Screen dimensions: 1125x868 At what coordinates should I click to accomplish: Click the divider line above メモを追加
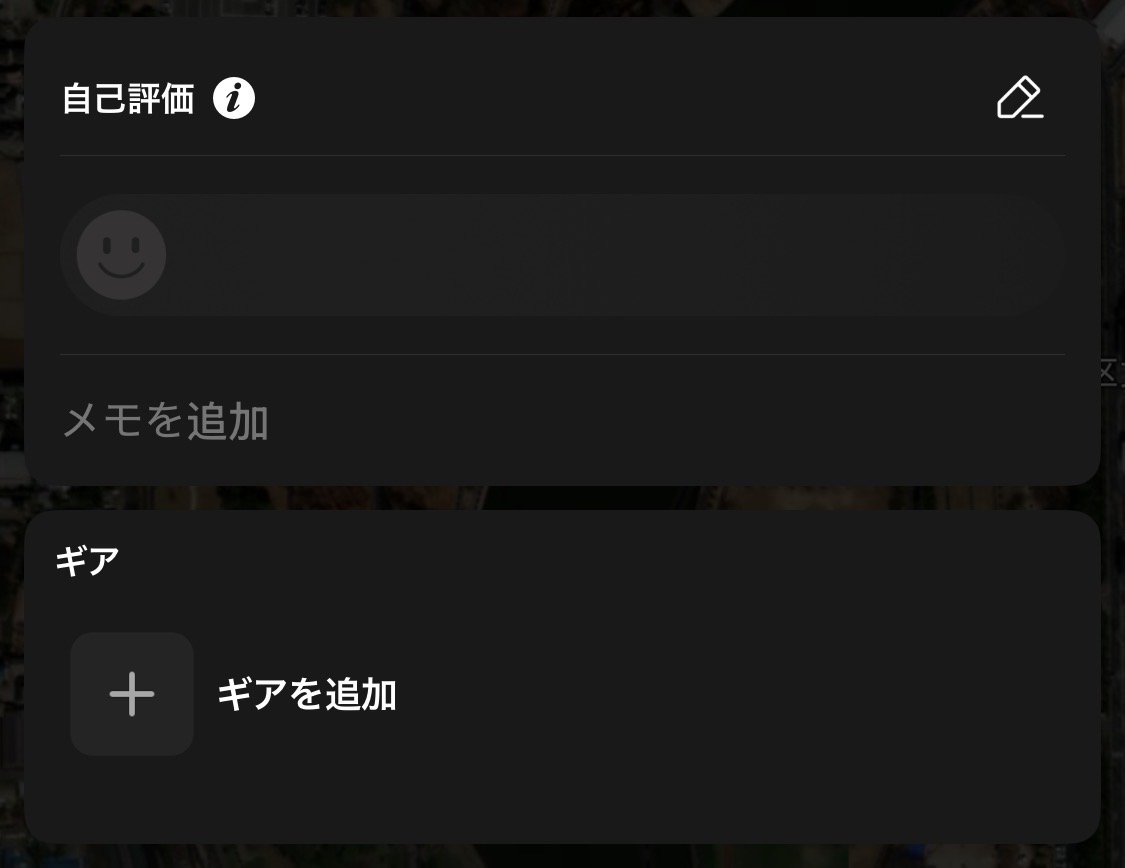coord(562,354)
